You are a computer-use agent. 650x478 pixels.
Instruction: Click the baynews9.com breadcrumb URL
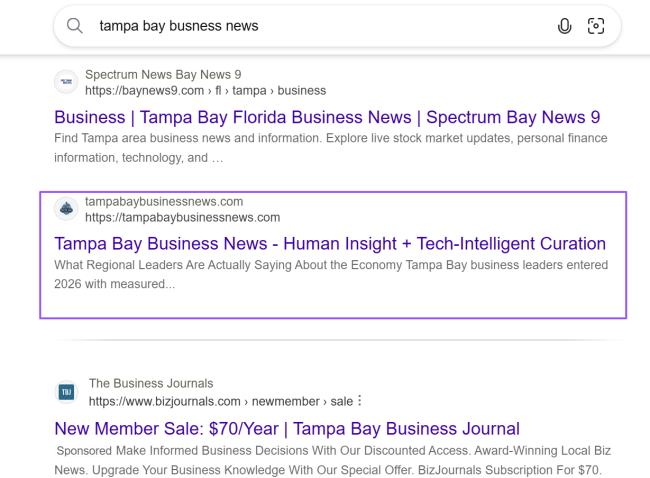(206, 90)
